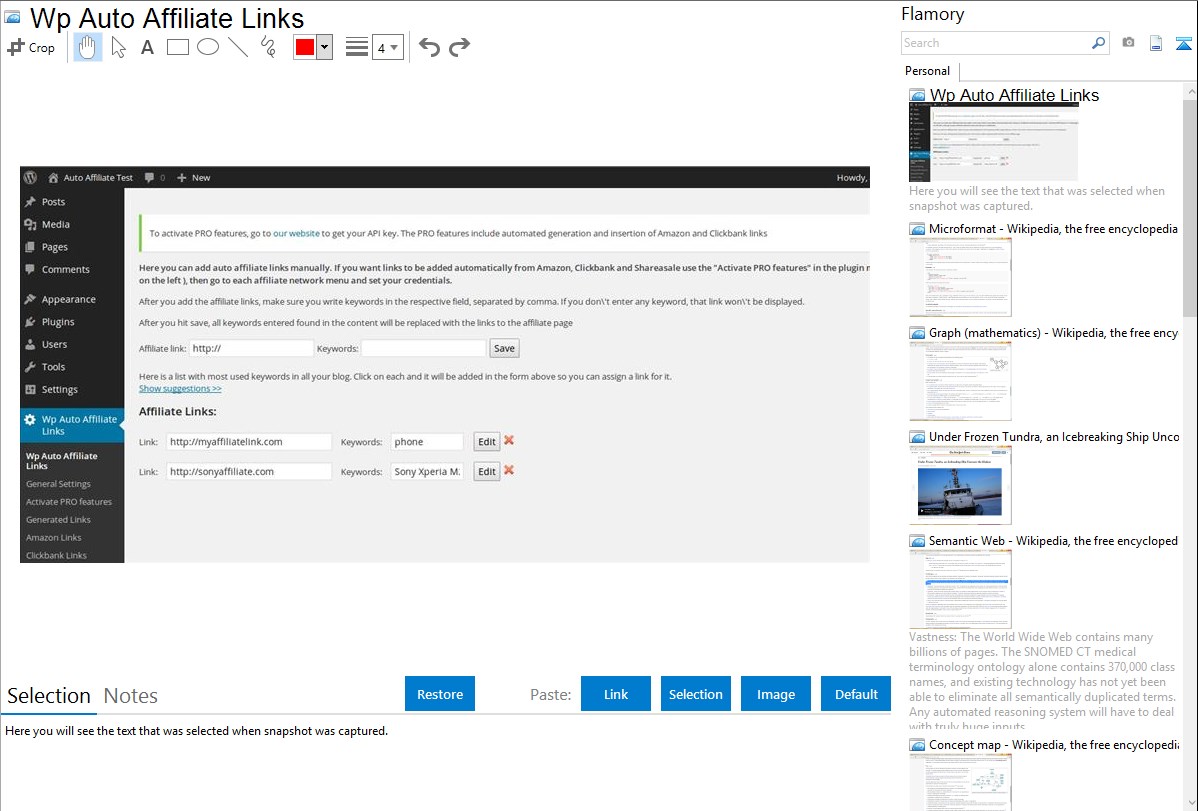Open the Under Frozen Tundra snapshot thumbnail

(960, 485)
